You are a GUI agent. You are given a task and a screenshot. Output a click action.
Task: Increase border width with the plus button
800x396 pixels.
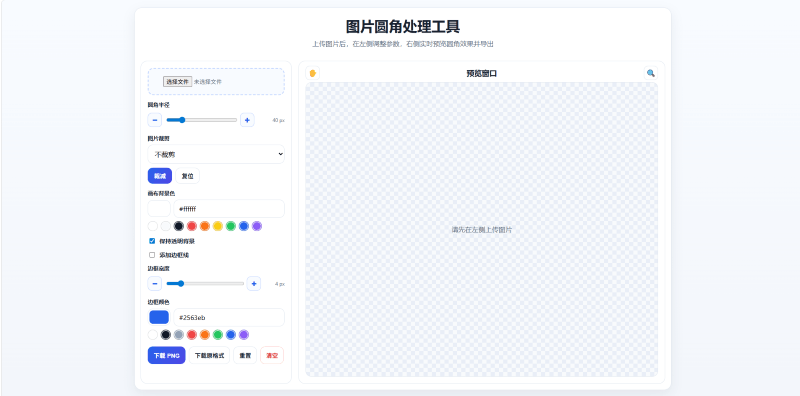[254, 284]
